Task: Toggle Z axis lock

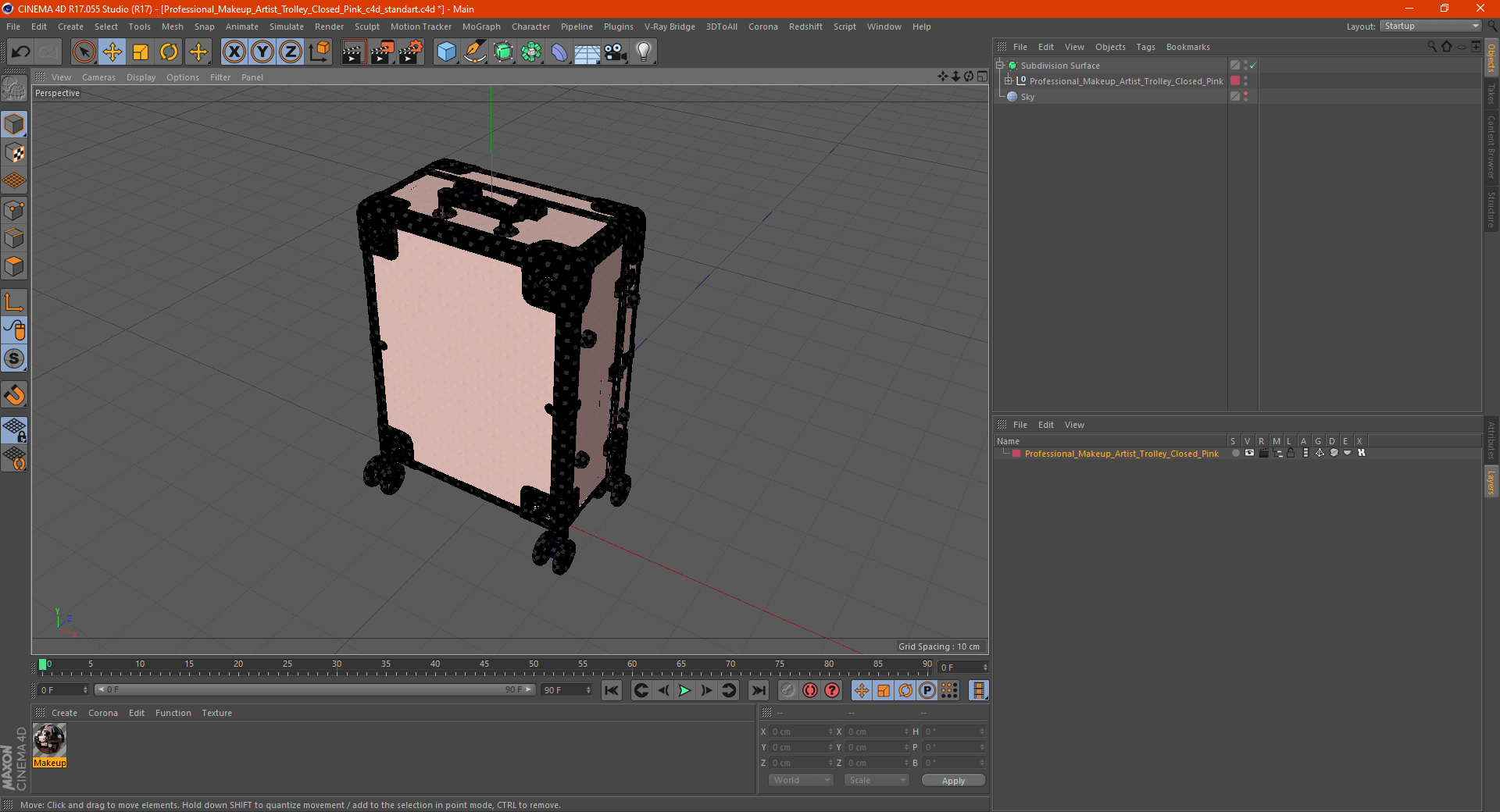Action: click(x=291, y=52)
